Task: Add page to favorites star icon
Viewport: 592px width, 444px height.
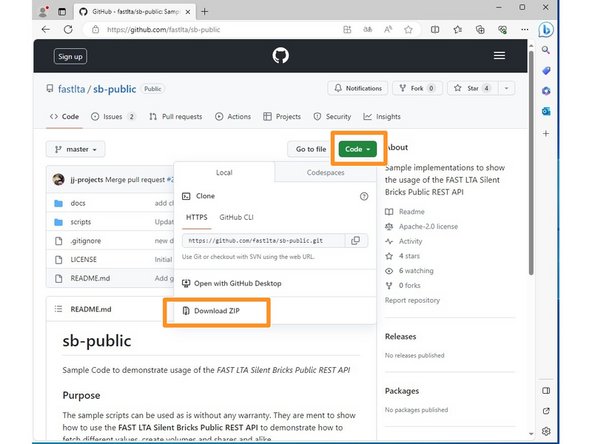Action: (x=408, y=29)
